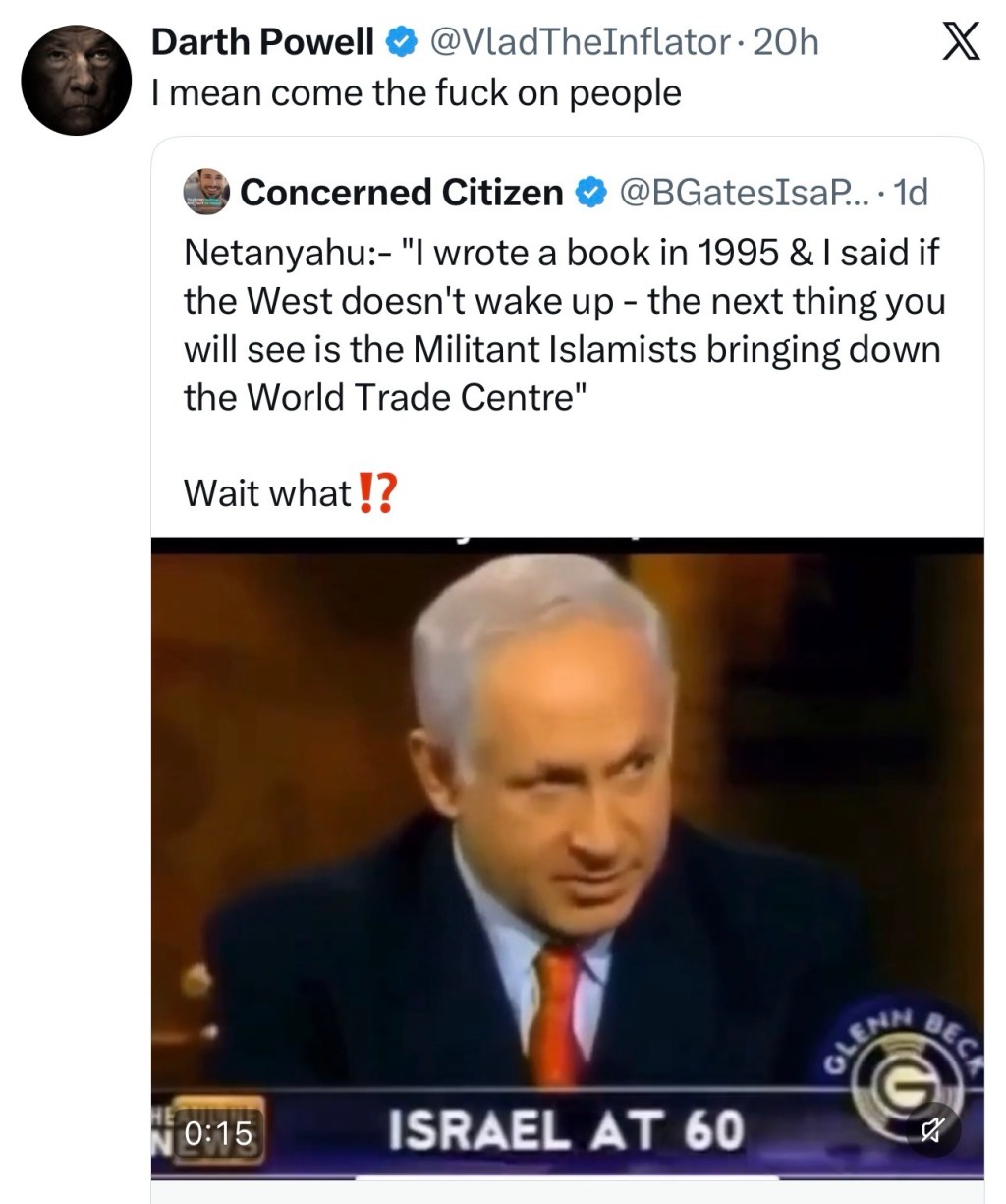Expand the truncated handle @BGatesIsaP...
Image resolution: width=1006 pixels, height=1204 pixels.
(x=743, y=193)
